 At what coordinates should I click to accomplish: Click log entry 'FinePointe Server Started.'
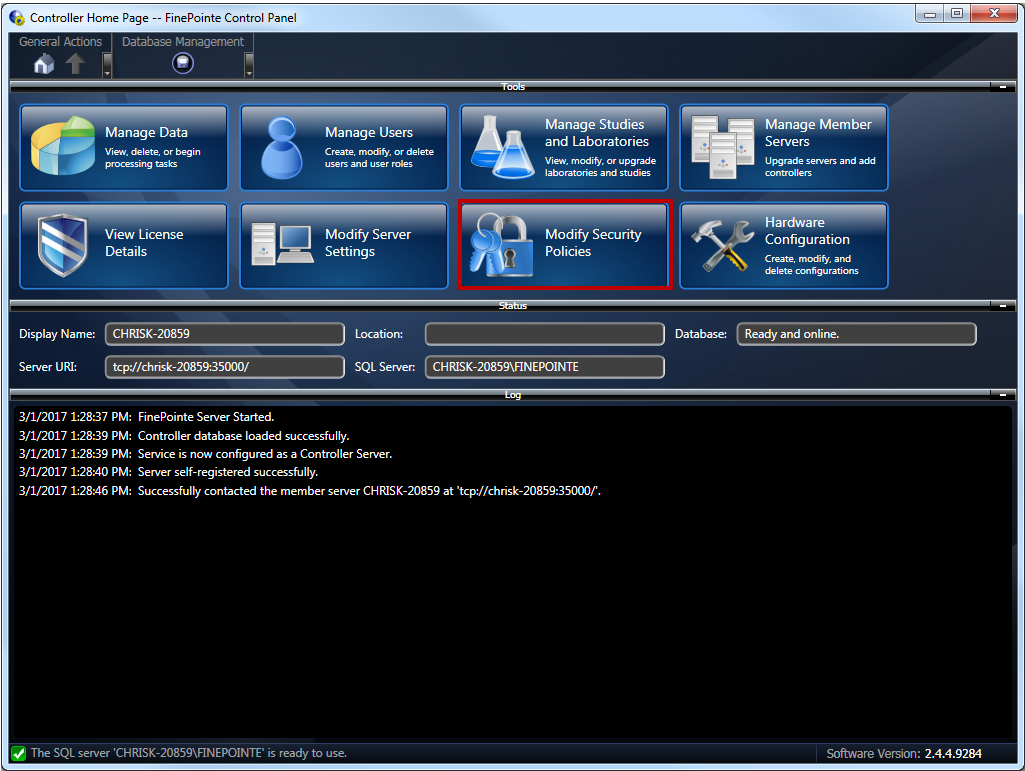click(x=206, y=417)
